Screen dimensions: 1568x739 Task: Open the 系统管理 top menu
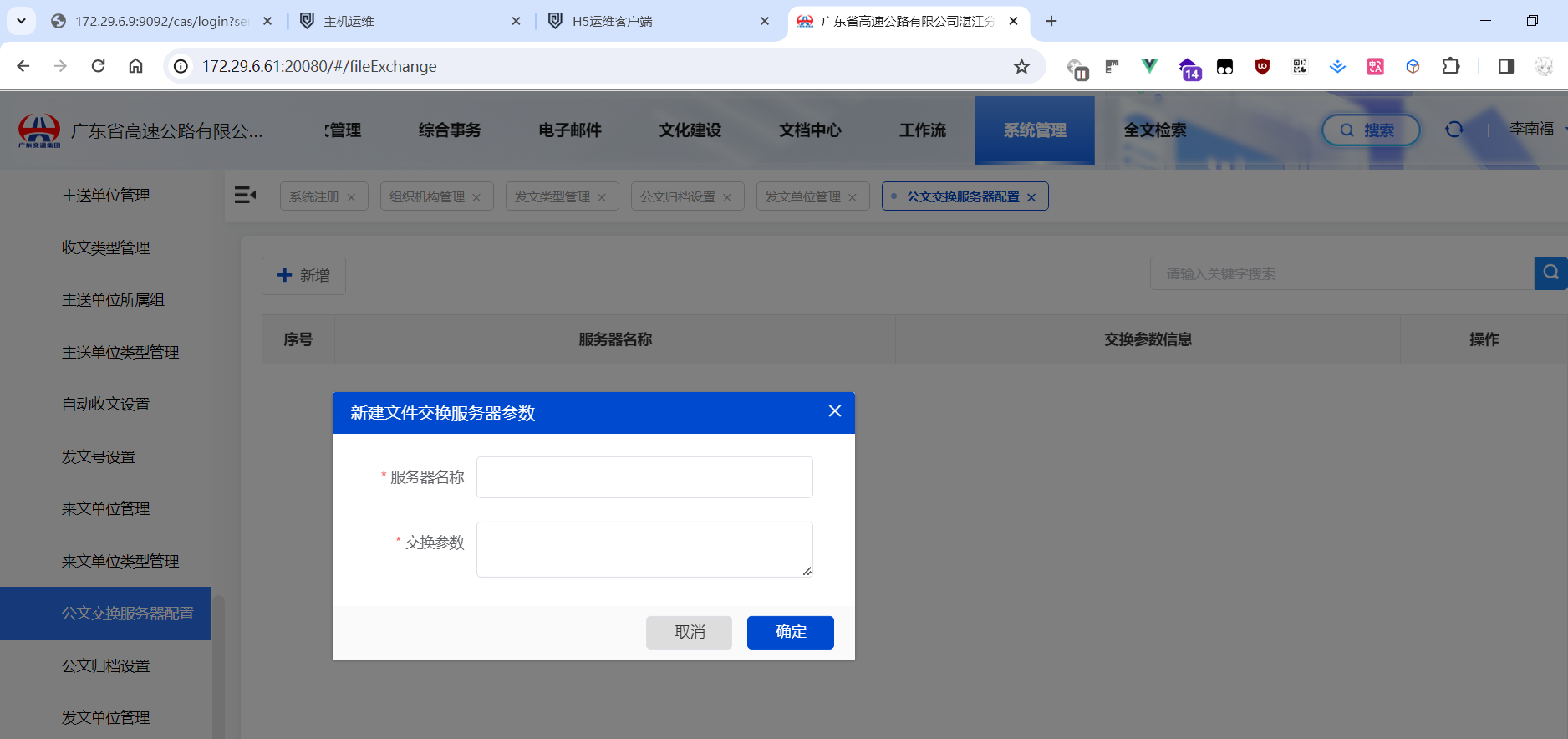[x=1035, y=130]
